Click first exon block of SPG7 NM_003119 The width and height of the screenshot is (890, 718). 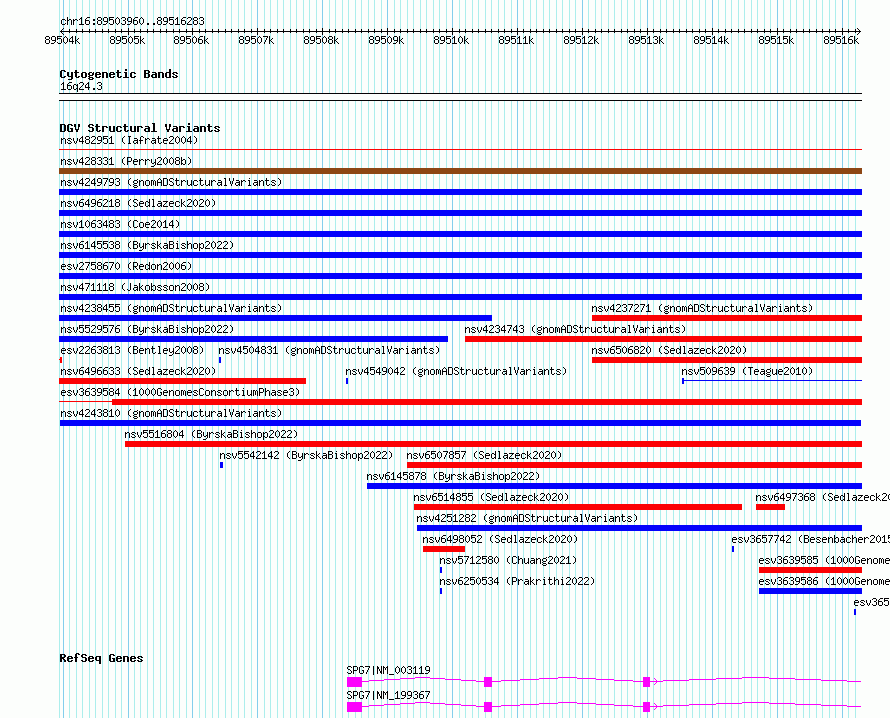(354, 682)
